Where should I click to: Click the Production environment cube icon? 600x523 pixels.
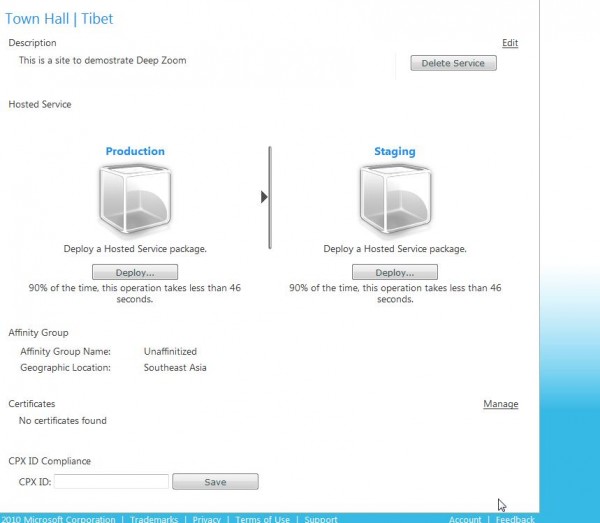coord(135,199)
